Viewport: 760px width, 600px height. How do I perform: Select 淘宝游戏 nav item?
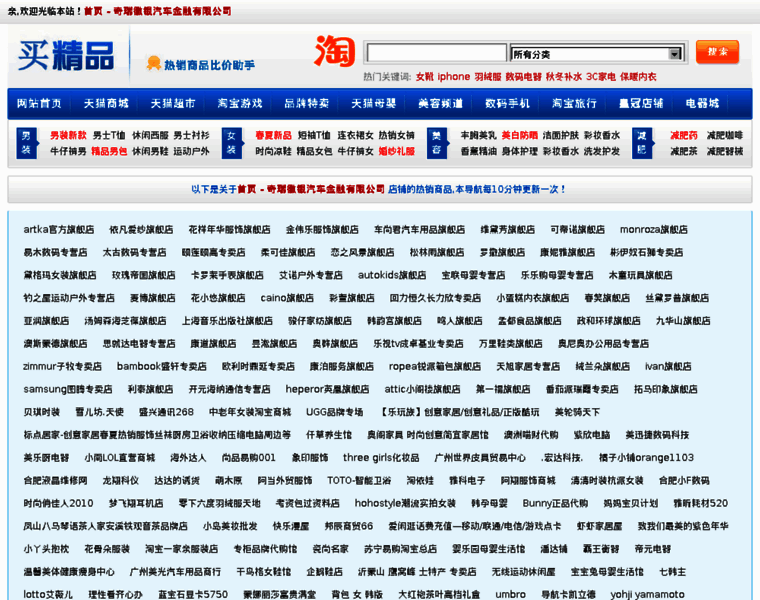click(x=240, y=103)
